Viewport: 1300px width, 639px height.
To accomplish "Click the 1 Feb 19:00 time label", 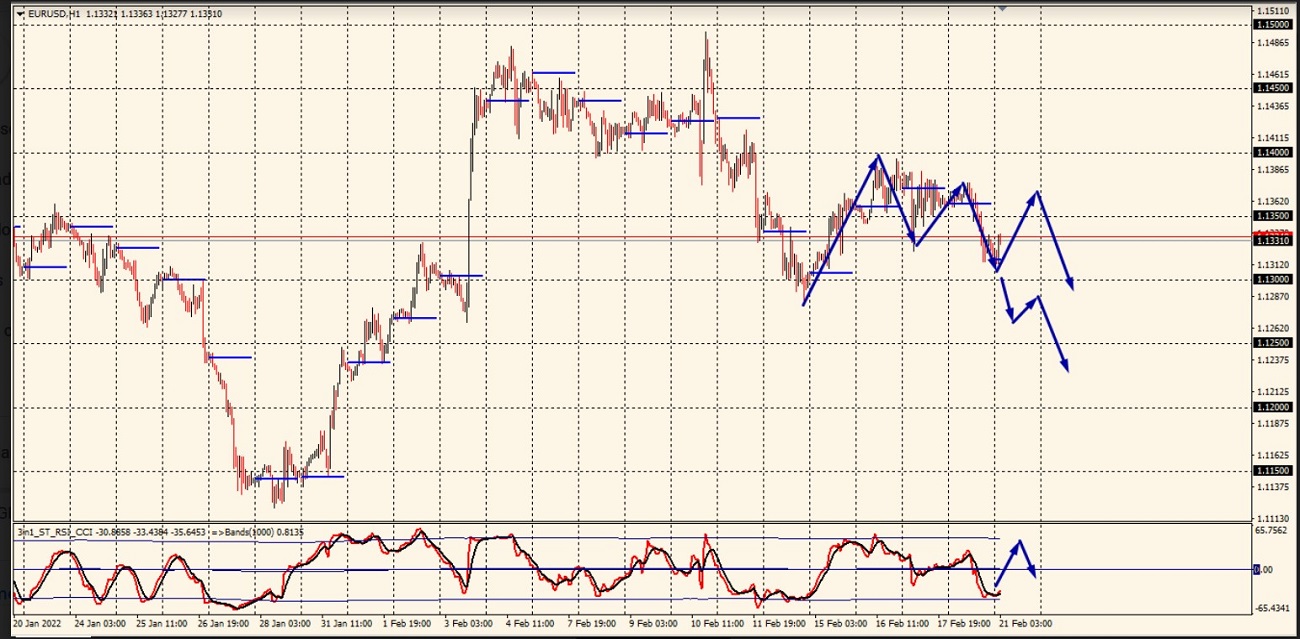I will (x=406, y=623).
